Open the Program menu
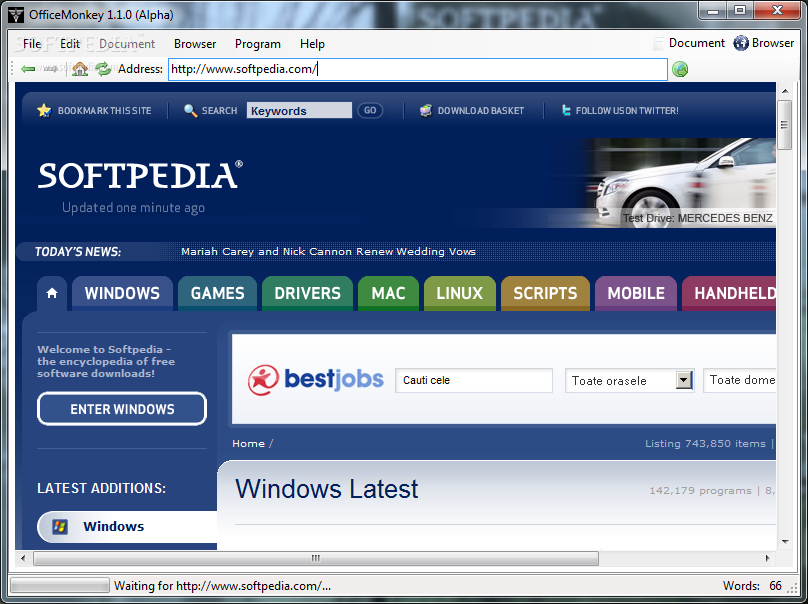 [258, 44]
